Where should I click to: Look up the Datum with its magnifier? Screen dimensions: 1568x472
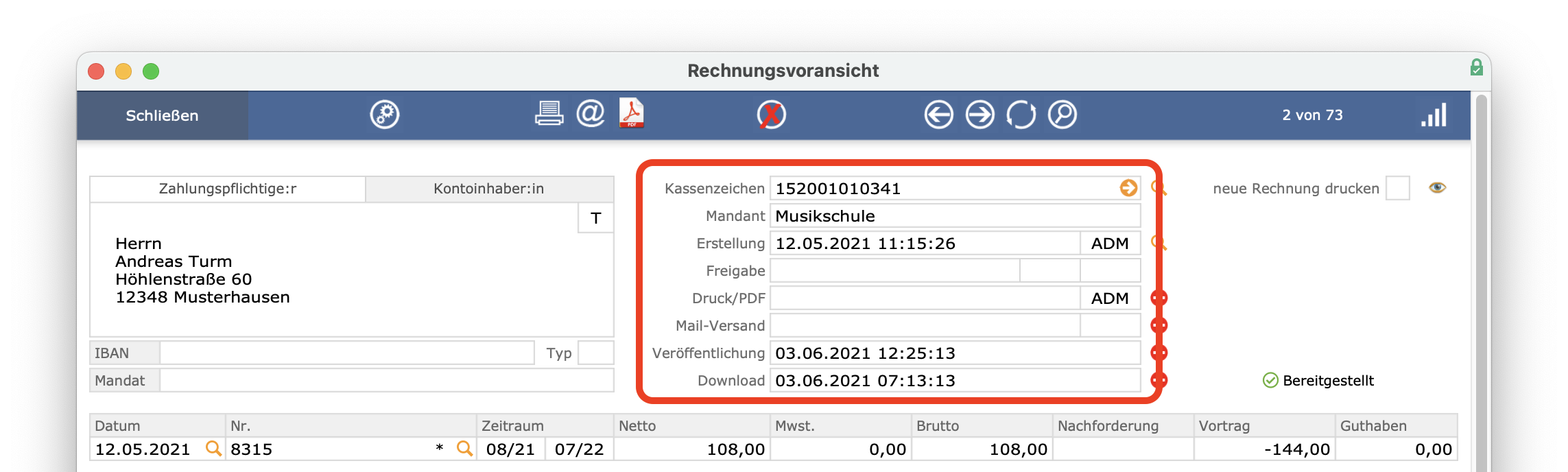tap(213, 449)
